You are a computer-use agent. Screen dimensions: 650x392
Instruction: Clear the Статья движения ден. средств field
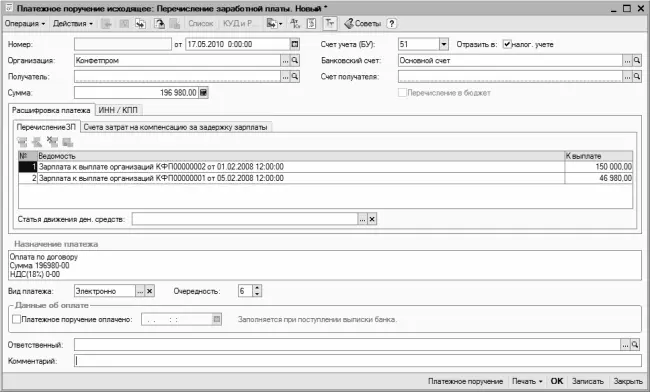(372, 219)
